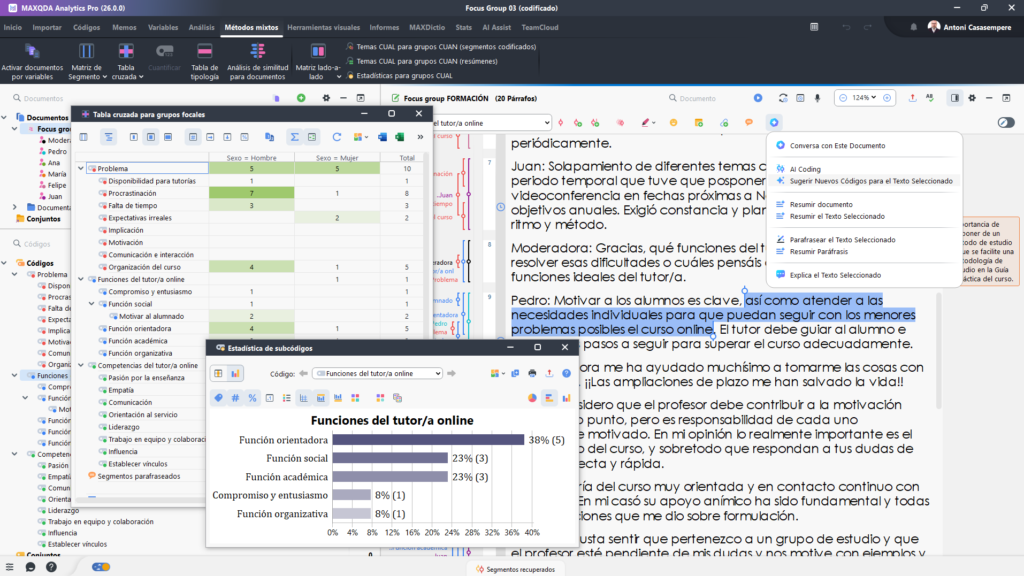Open help icon in Estadística de subcódigos
Screen dimensions: 1024x576
pos(566,374)
